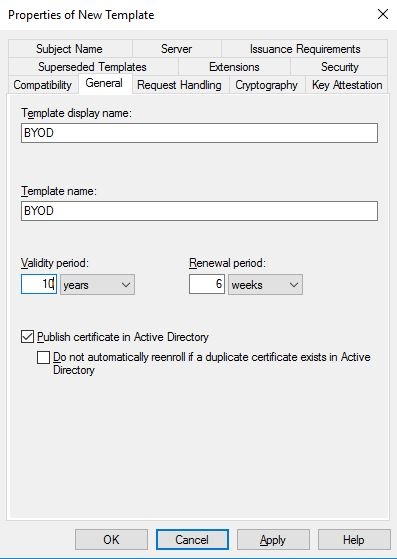
Task: Click the OK button
Action: click(111, 540)
